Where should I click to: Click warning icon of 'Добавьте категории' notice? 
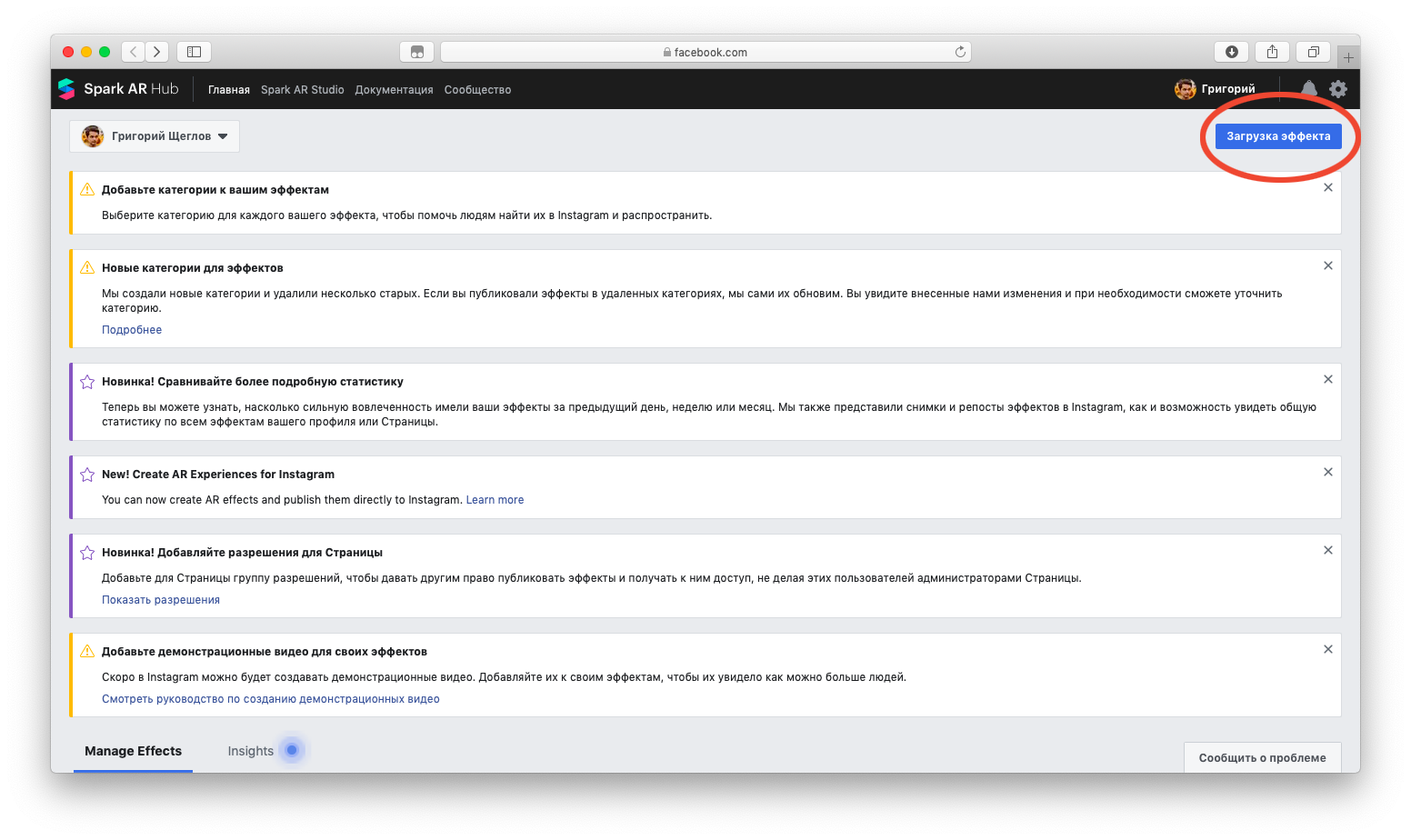87,189
